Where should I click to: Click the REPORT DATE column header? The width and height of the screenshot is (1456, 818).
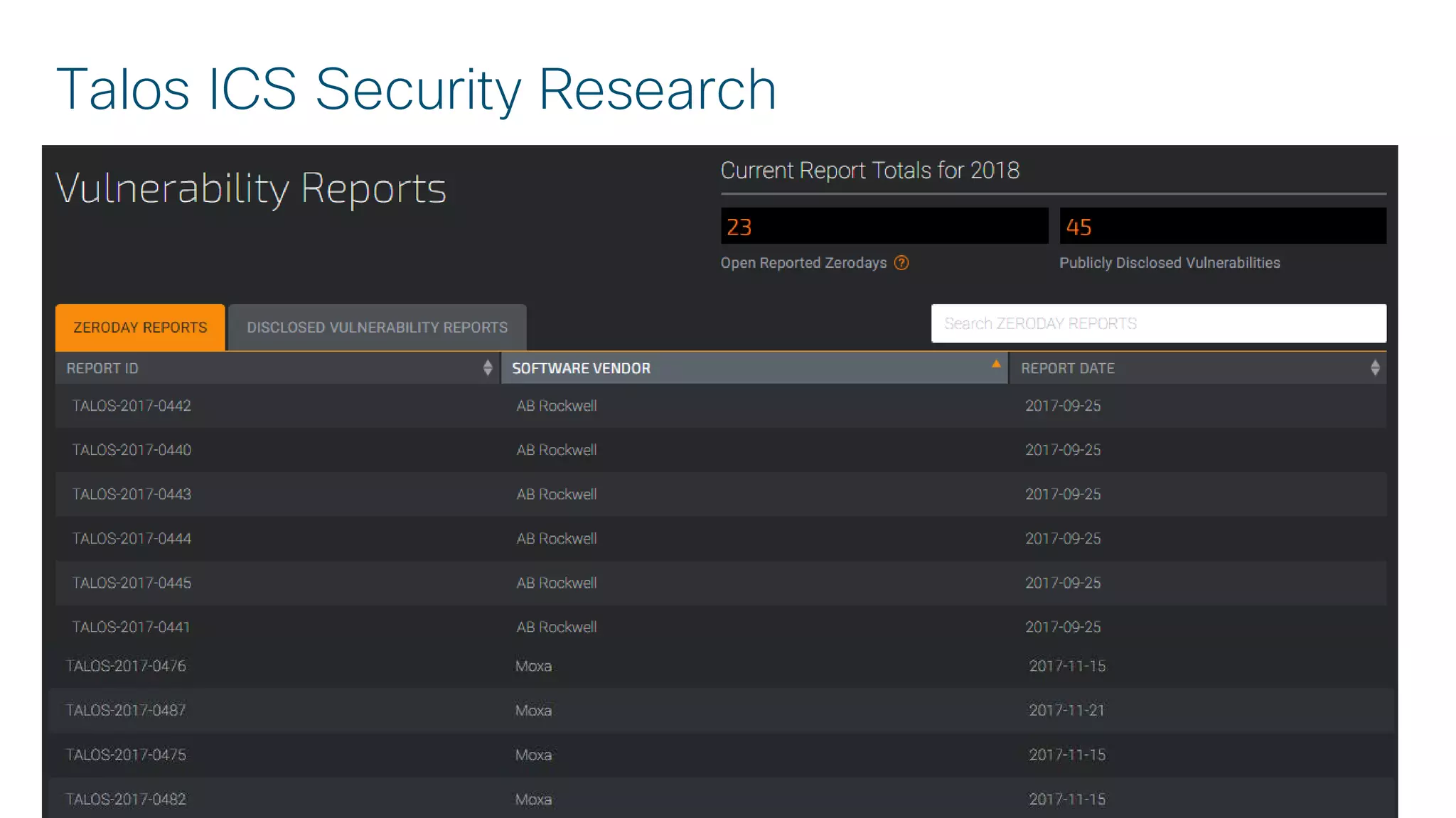tap(1198, 368)
